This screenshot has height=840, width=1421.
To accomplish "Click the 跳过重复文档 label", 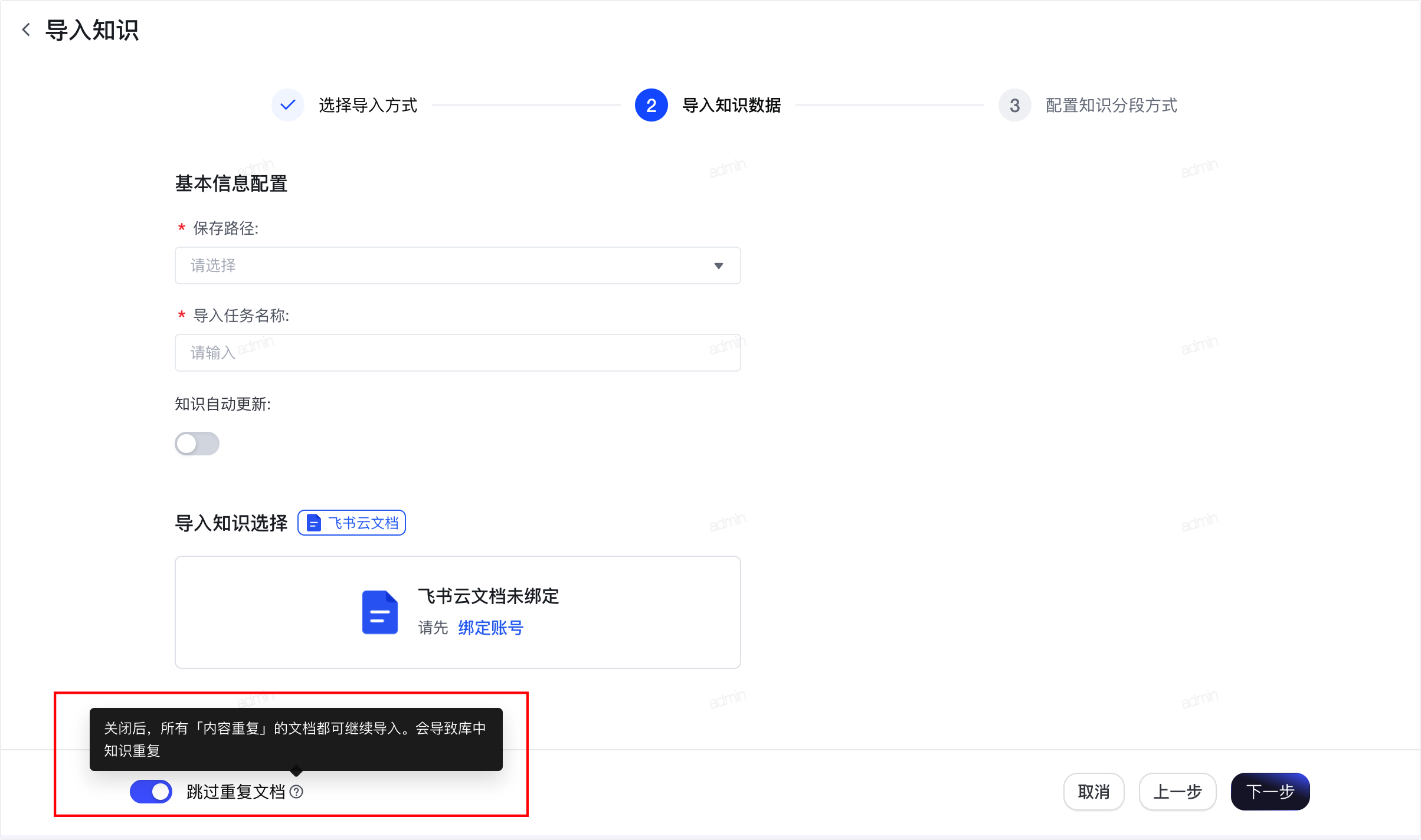I will (x=236, y=792).
